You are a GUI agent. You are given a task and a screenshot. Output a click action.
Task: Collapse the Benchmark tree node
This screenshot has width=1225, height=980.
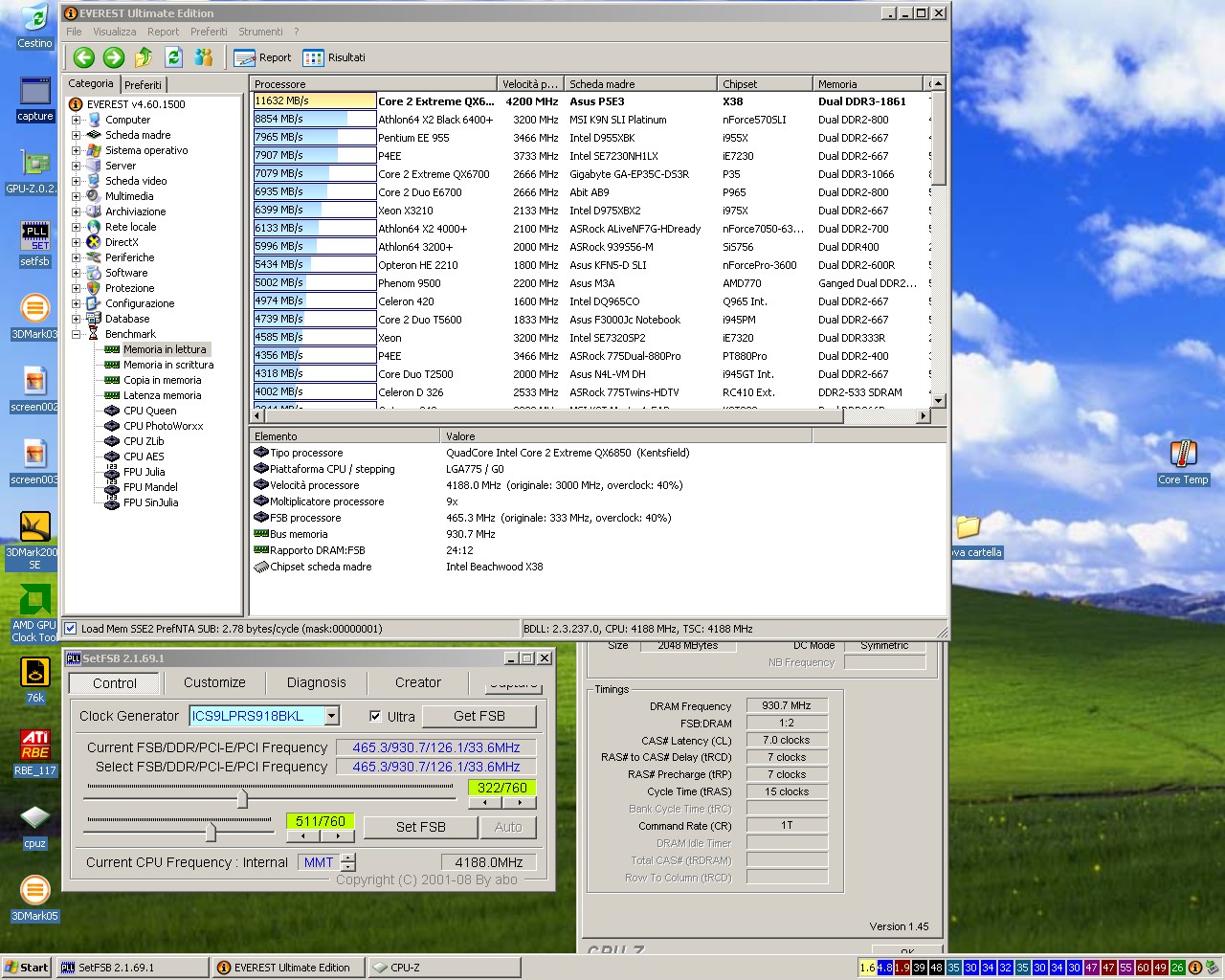pyautogui.click(x=76, y=334)
